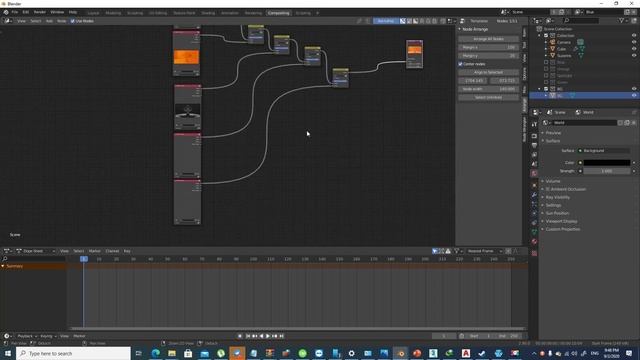The width and height of the screenshot is (640, 360).
Task: Open the Physics properties tab icon
Action: (x=534, y=213)
